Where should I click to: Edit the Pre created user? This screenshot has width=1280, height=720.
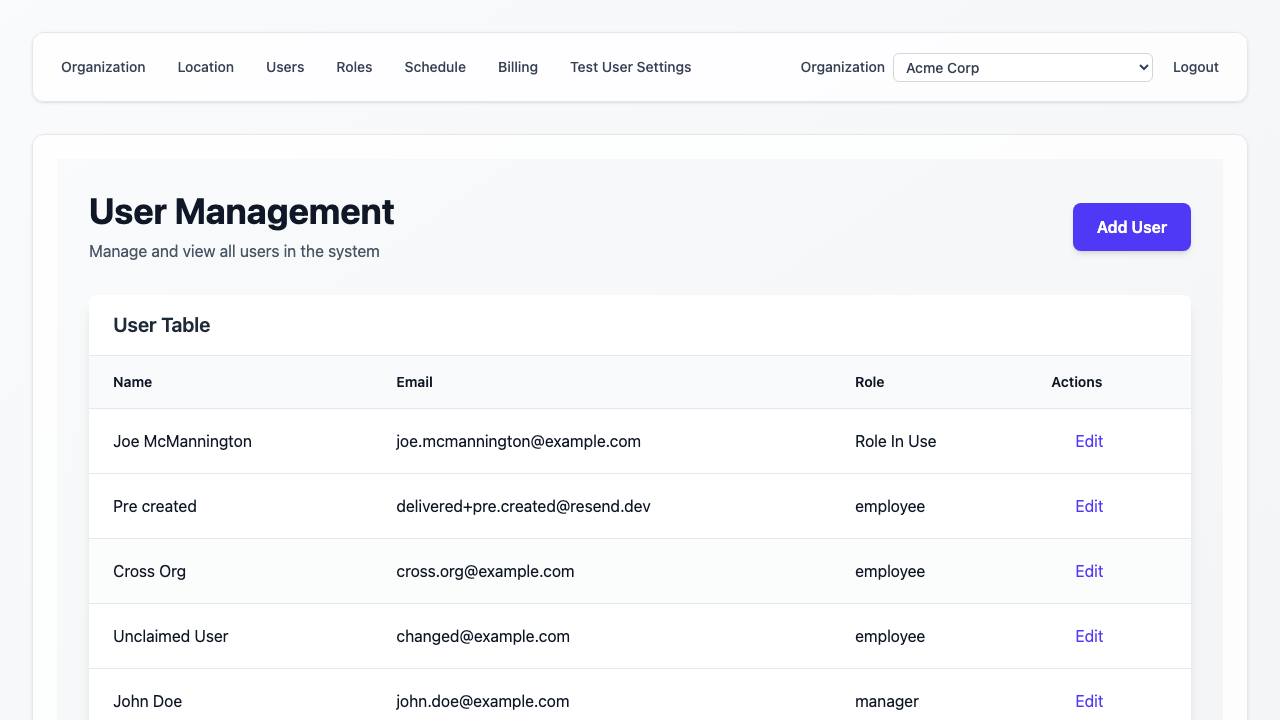pos(1089,506)
